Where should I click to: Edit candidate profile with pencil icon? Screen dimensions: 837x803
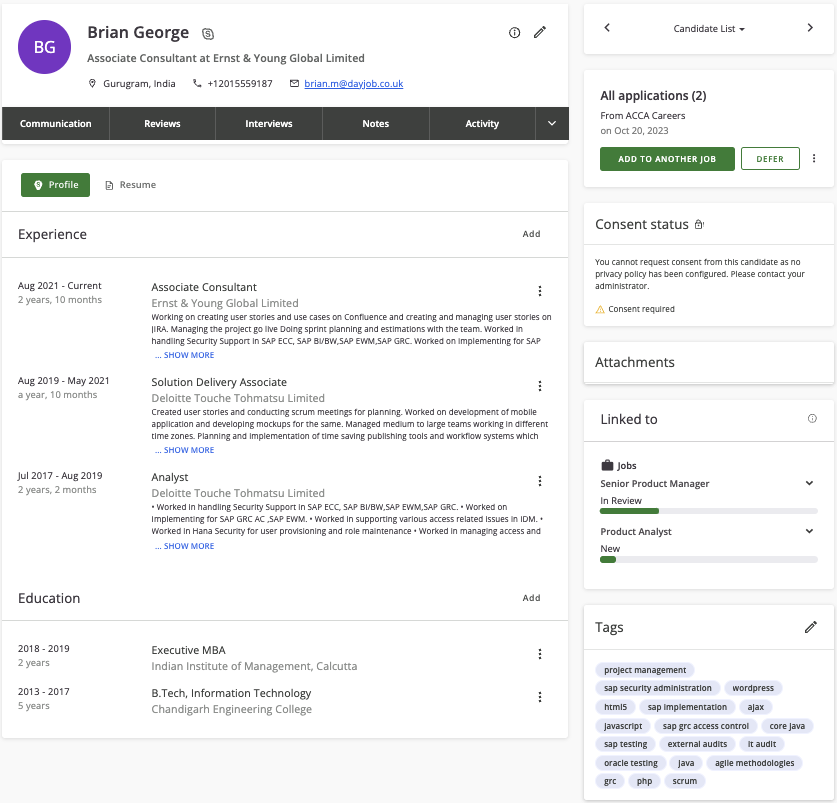pos(540,33)
